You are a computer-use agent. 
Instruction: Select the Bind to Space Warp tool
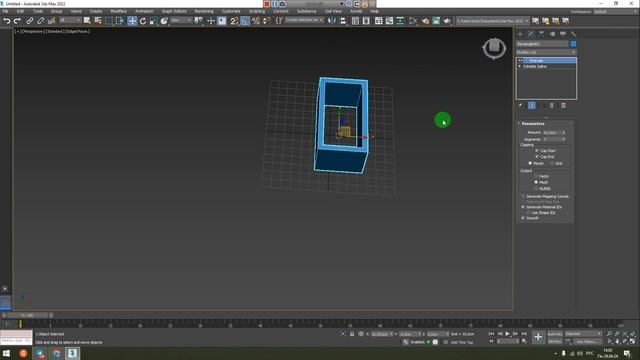(x=51, y=20)
